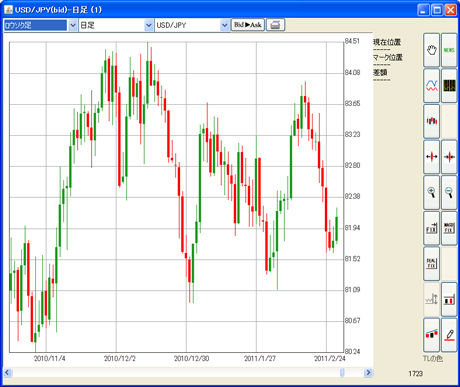Image resolution: width=460 pixels, height=387 pixels.
Task: Select the red pencil line color icon
Action: tap(449, 335)
